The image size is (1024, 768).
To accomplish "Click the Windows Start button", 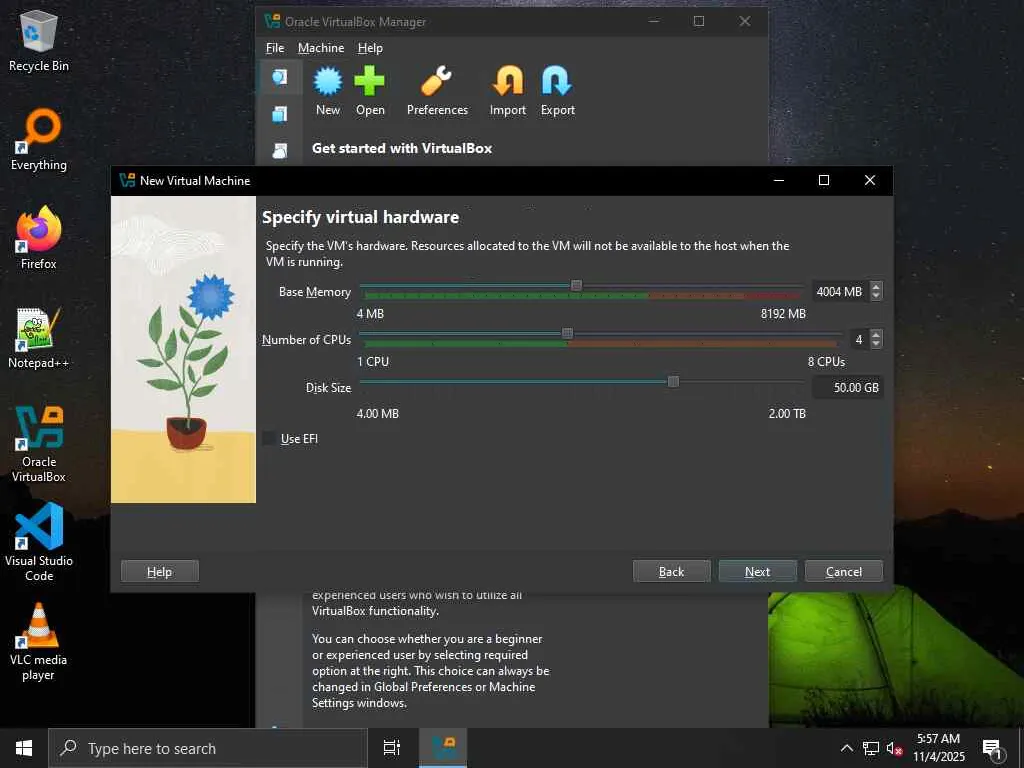I will tap(24, 748).
